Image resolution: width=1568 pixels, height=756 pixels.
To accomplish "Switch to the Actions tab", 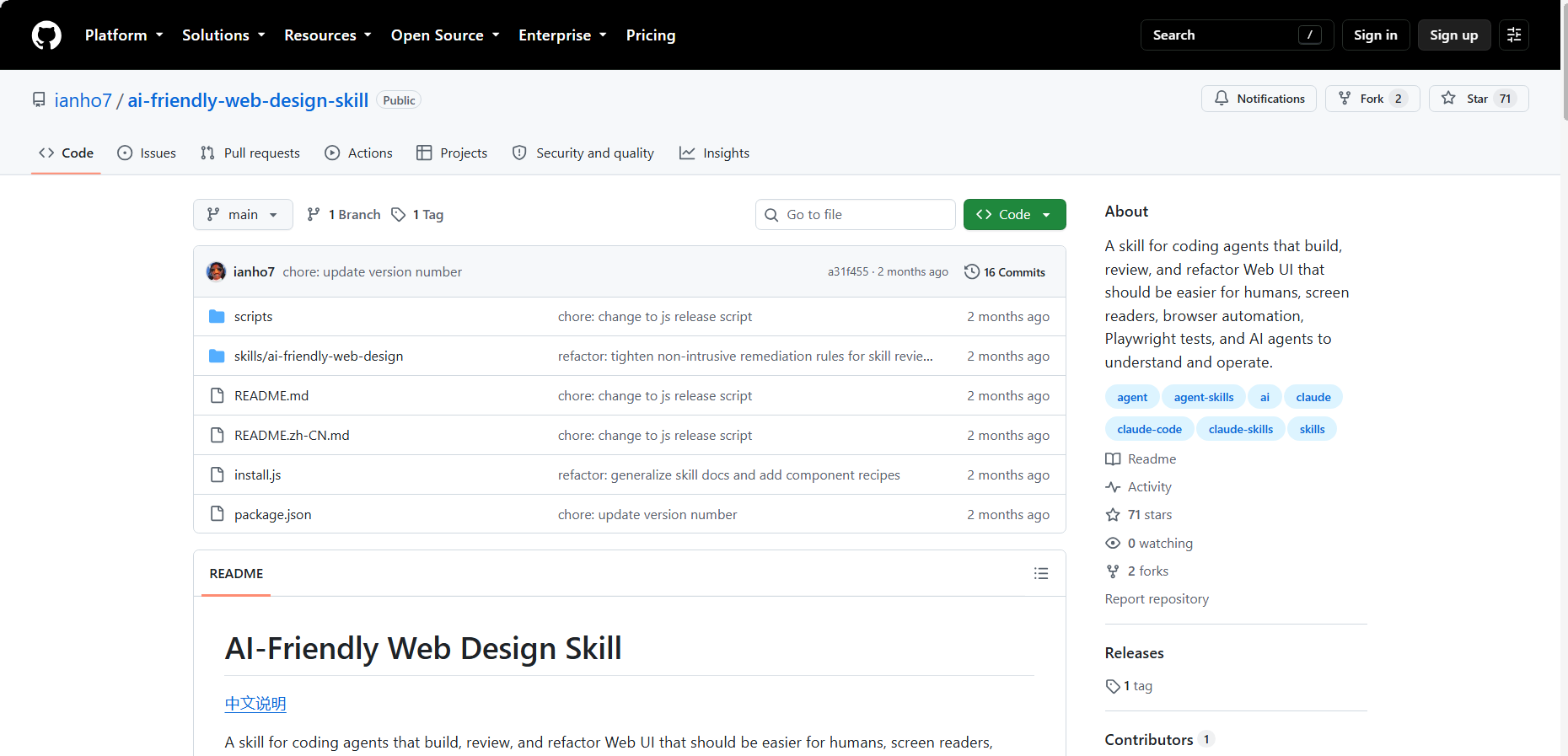I will [358, 153].
